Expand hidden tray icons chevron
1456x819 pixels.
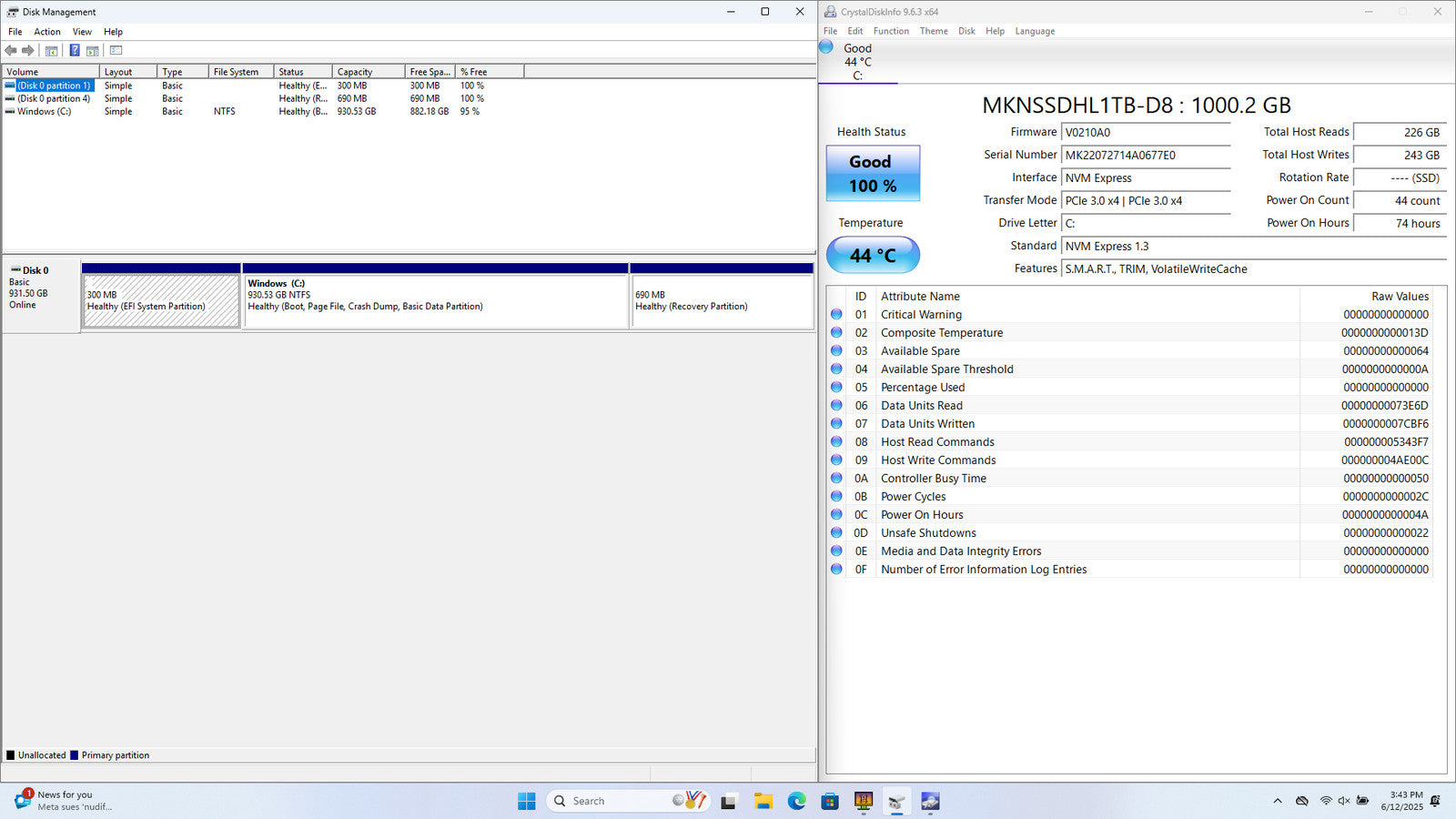pyautogui.click(x=1278, y=801)
